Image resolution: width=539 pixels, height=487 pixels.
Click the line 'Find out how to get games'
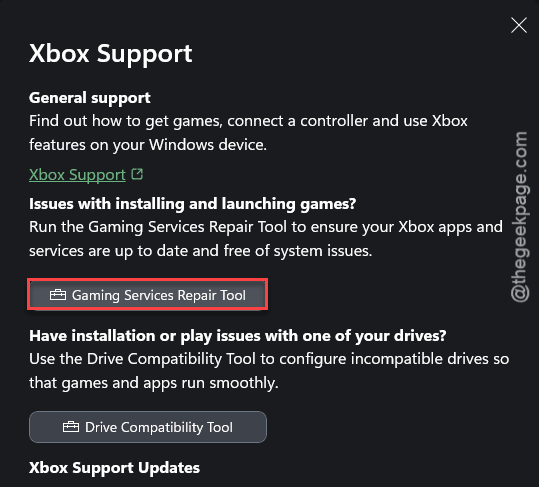248,121
